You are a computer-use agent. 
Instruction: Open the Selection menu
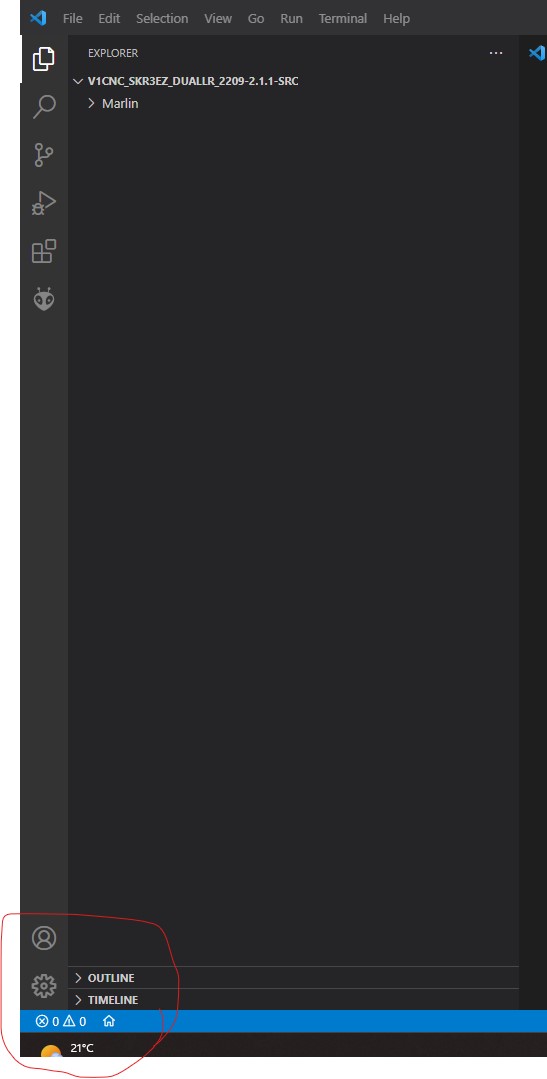[x=162, y=19]
